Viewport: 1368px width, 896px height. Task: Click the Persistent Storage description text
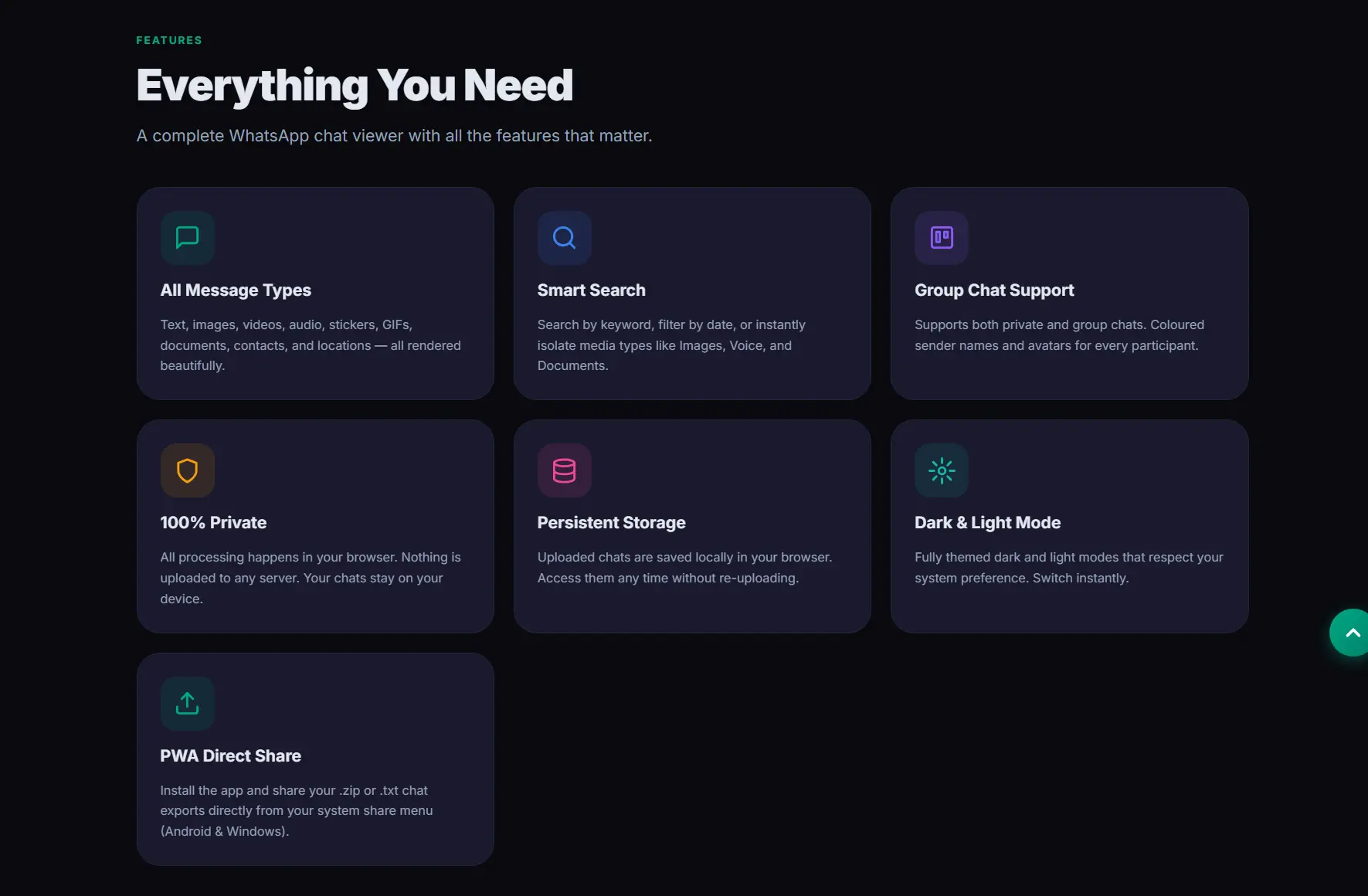(684, 568)
